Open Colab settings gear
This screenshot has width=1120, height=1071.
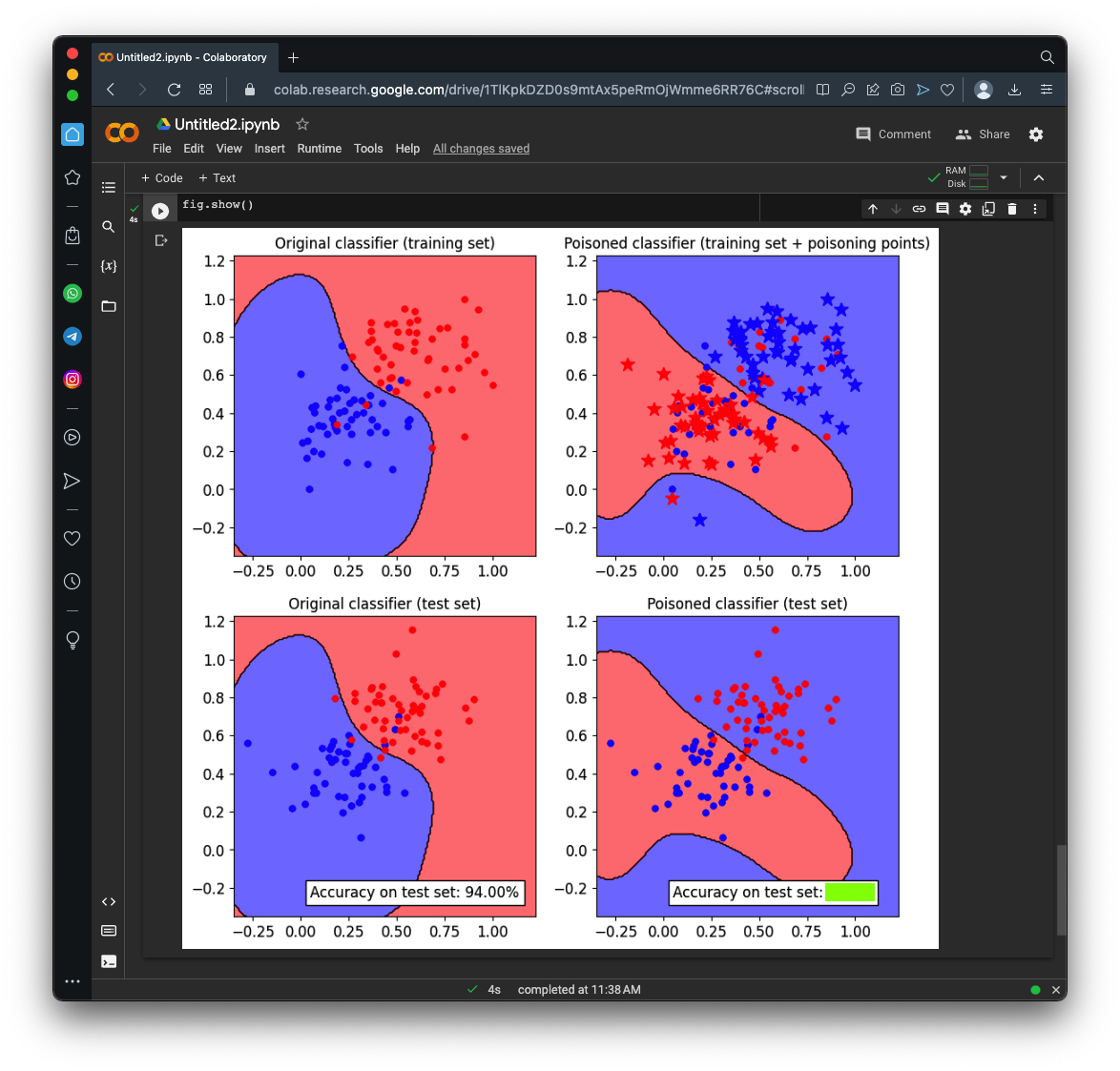1036,134
